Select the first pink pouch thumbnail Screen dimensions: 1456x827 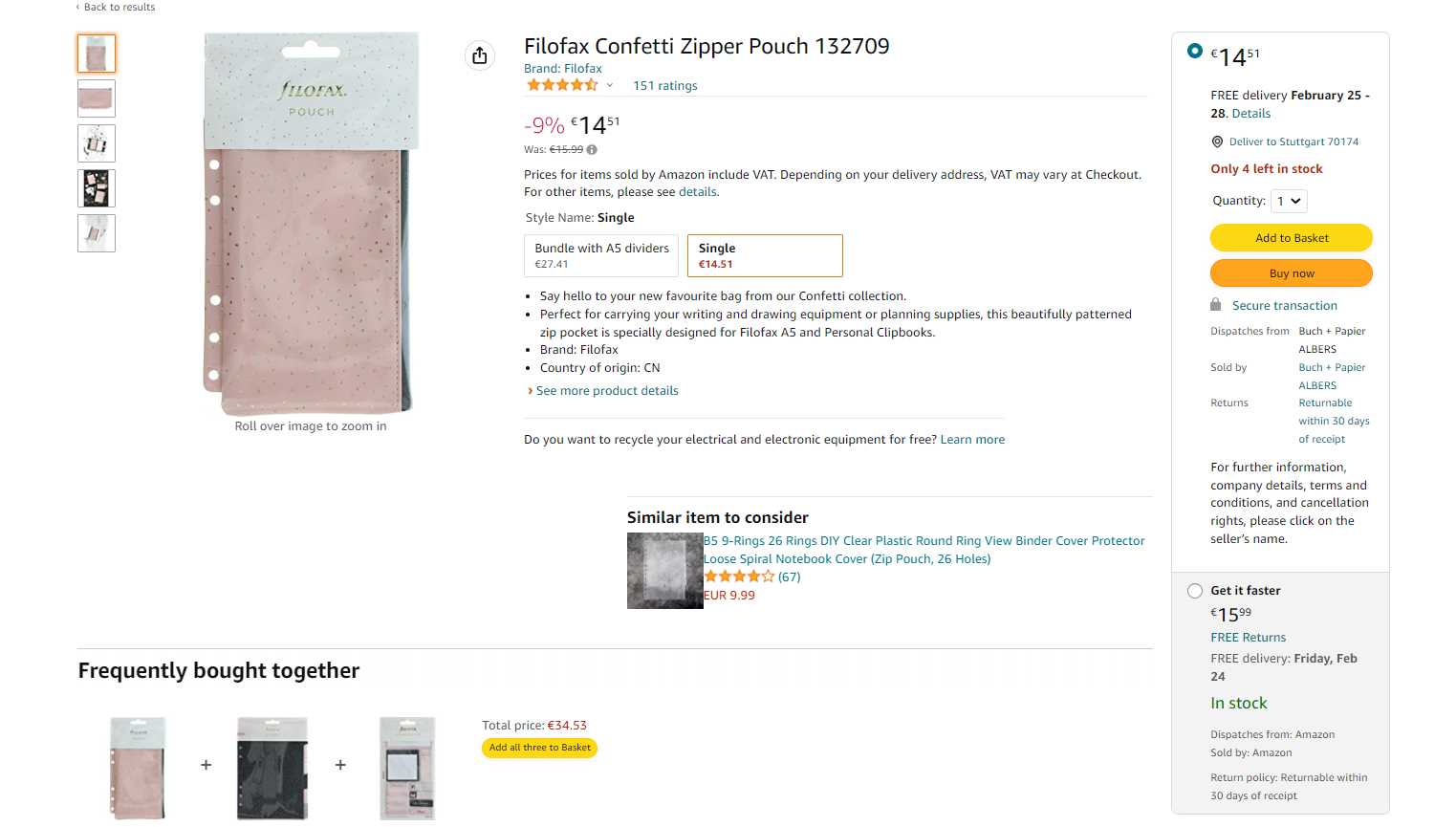pos(97,54)
